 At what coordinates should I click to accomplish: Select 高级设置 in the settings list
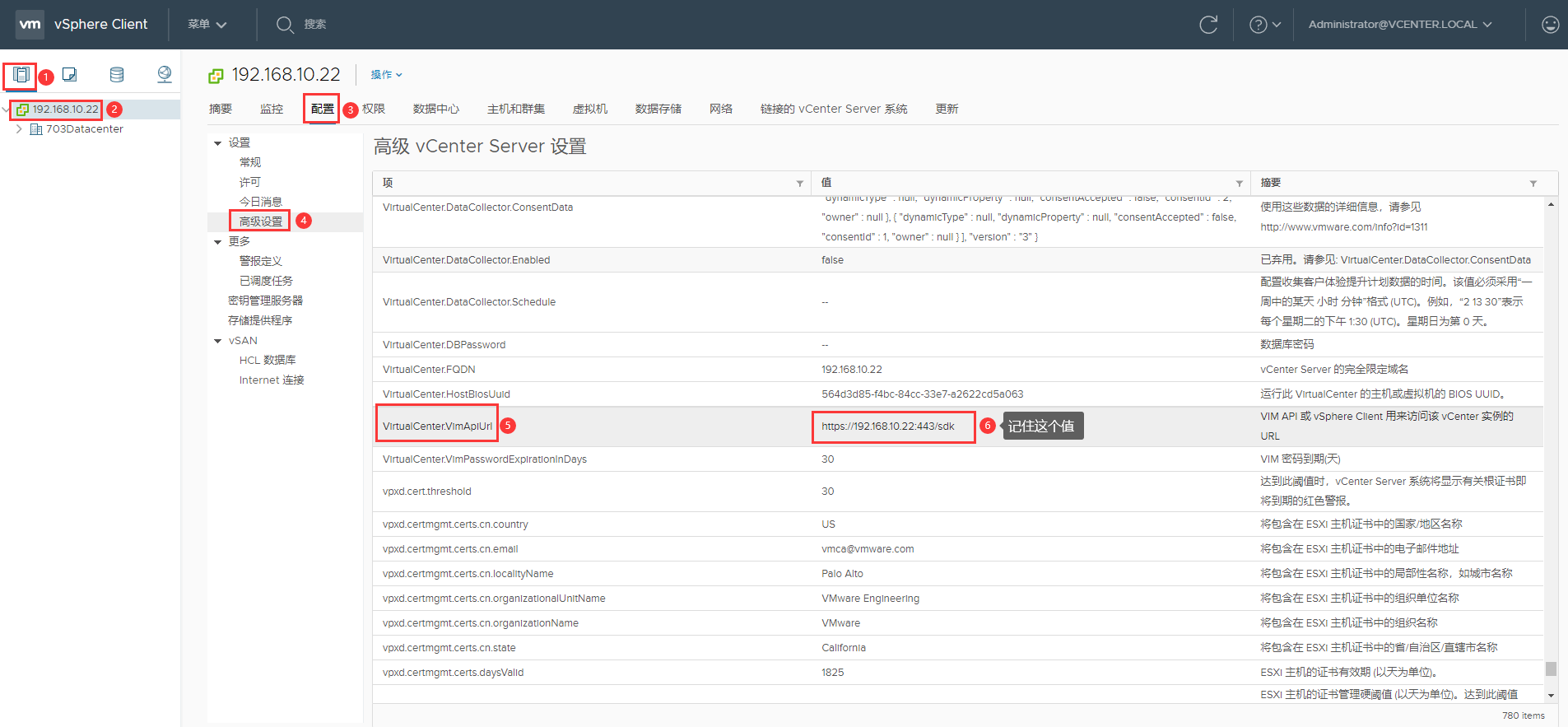[261, 221]
